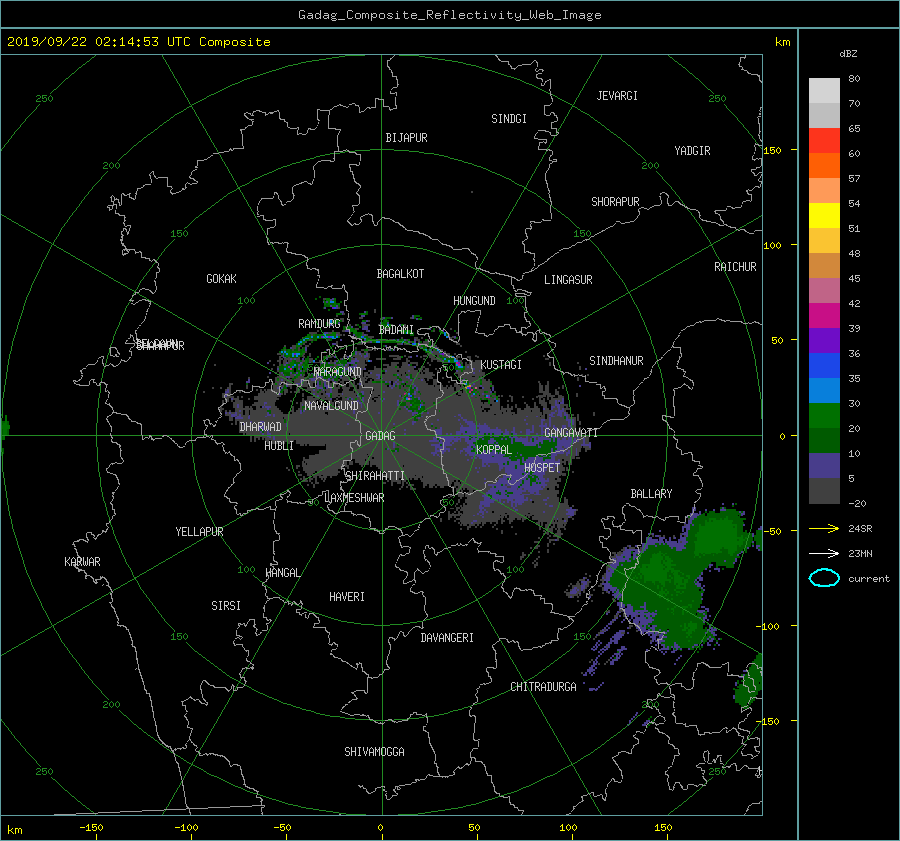This screenshot has width=900, height=841.
Task: Click the timestamp '2019/09/22 02:14:53 UTC Composite'
Action: pos(138,42)
